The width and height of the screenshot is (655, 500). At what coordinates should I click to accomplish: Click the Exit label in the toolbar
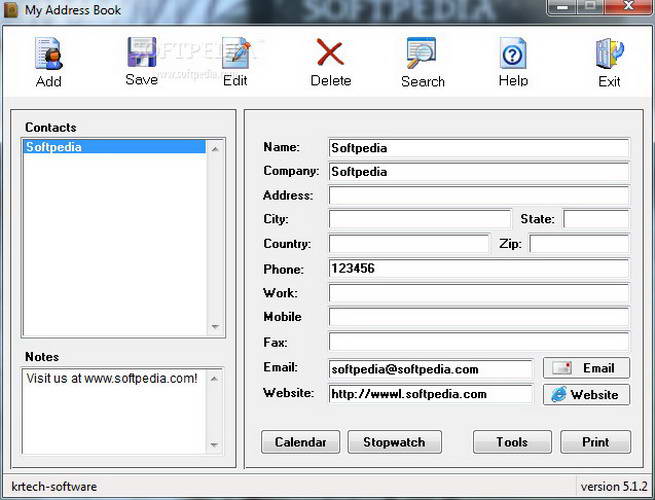pos(609,81)
